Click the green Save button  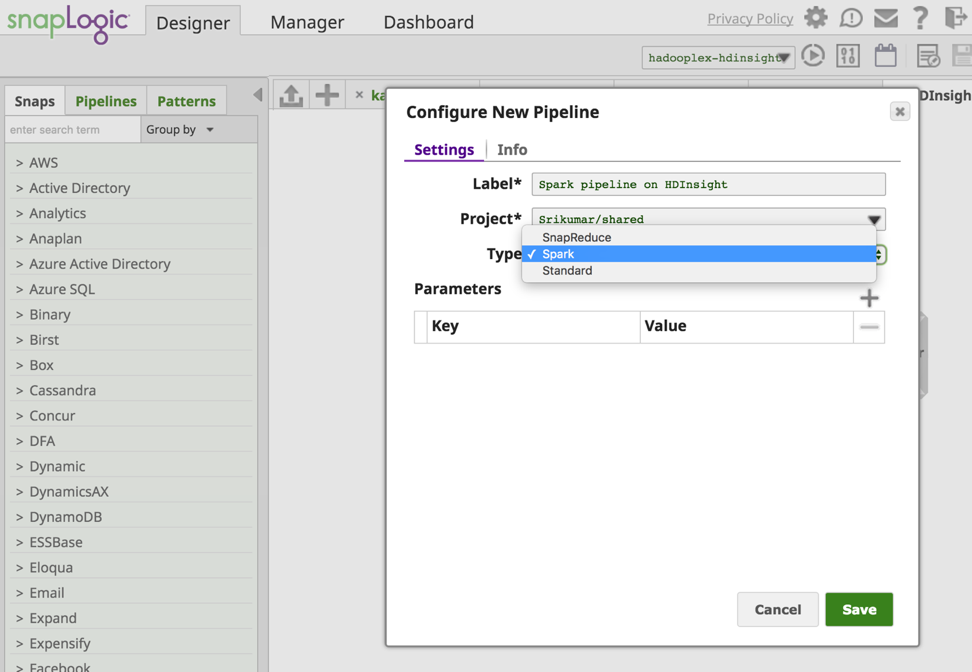click(x=859, y=609)
